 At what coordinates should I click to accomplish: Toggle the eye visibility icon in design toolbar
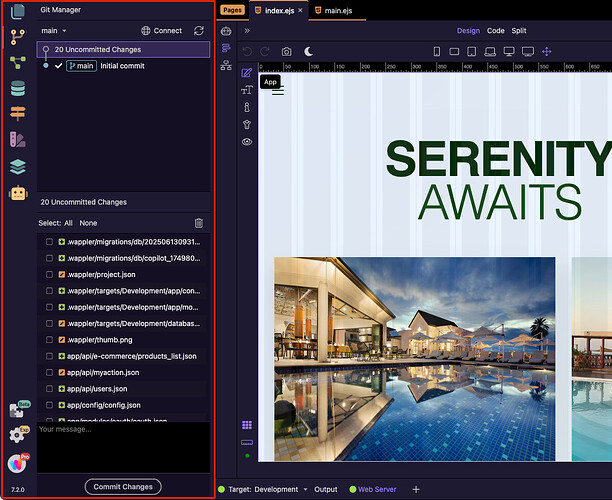[x=247, y=142]
